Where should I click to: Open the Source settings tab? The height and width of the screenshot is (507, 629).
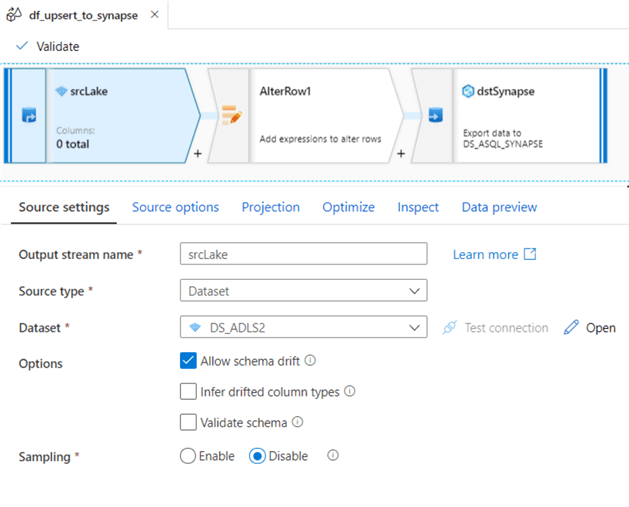coord(64,207)
